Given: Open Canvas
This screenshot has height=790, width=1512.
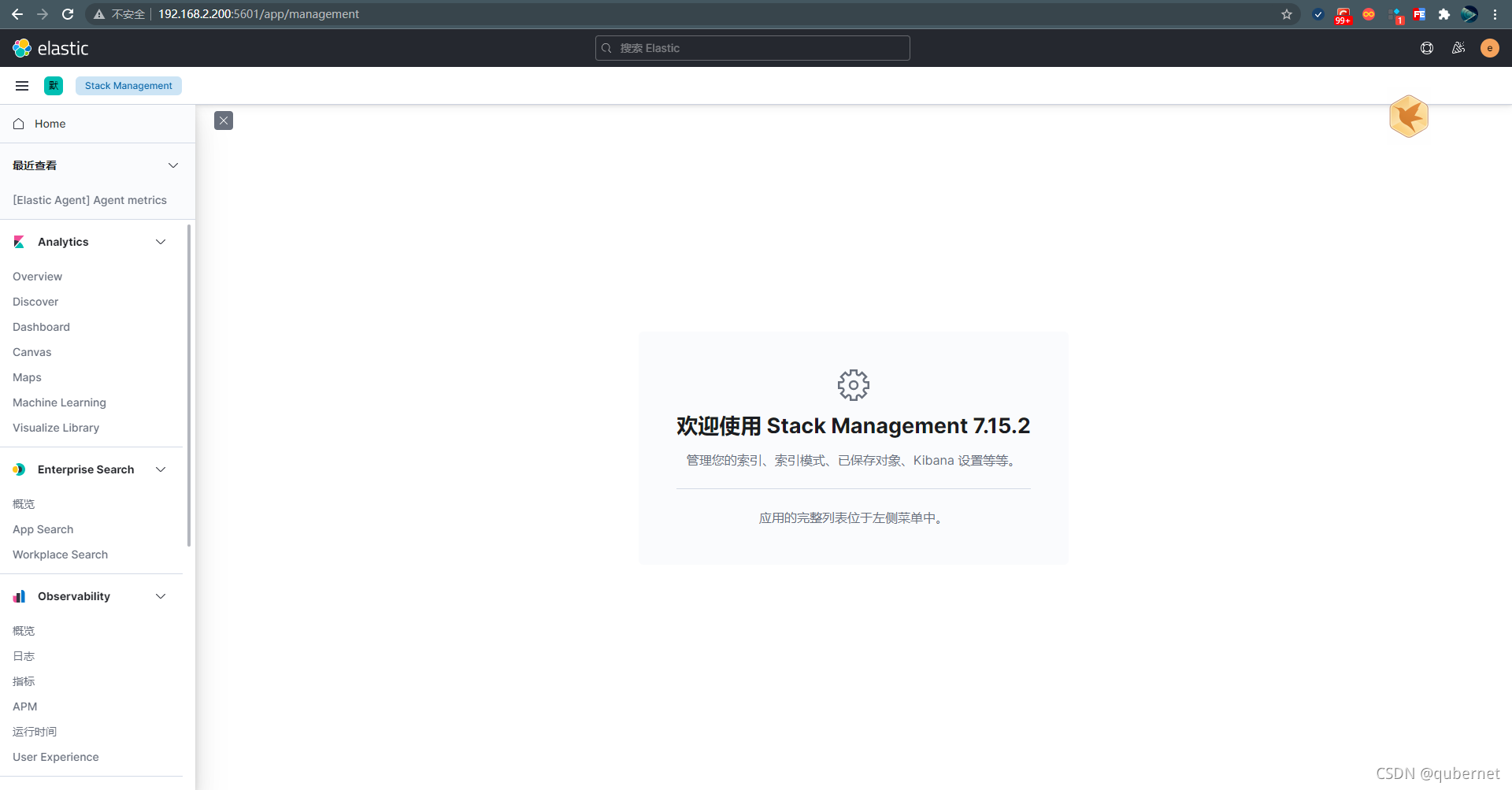Looking at the screenshot, I should pyautogui.click(x=31, y=352).
